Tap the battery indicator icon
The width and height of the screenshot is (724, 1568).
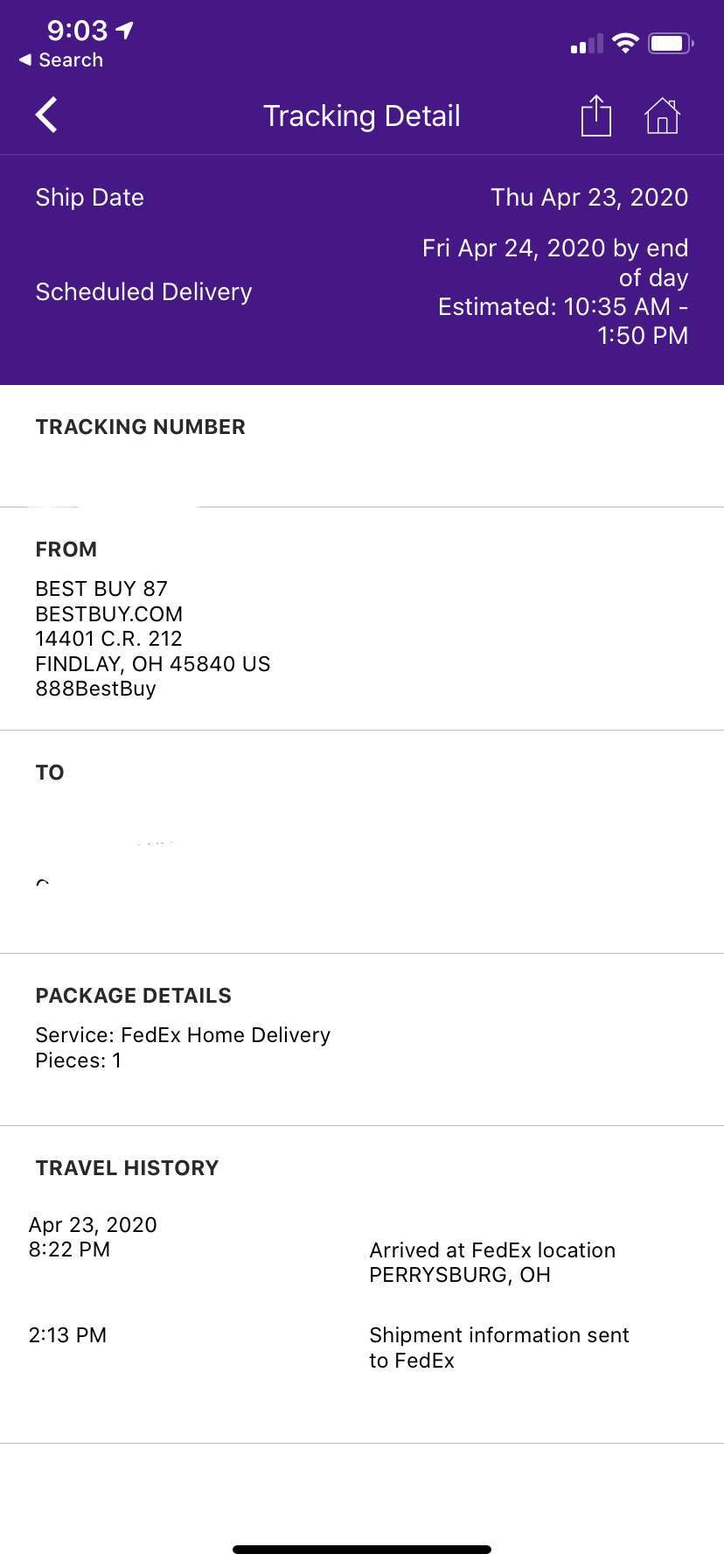[672, 43]
